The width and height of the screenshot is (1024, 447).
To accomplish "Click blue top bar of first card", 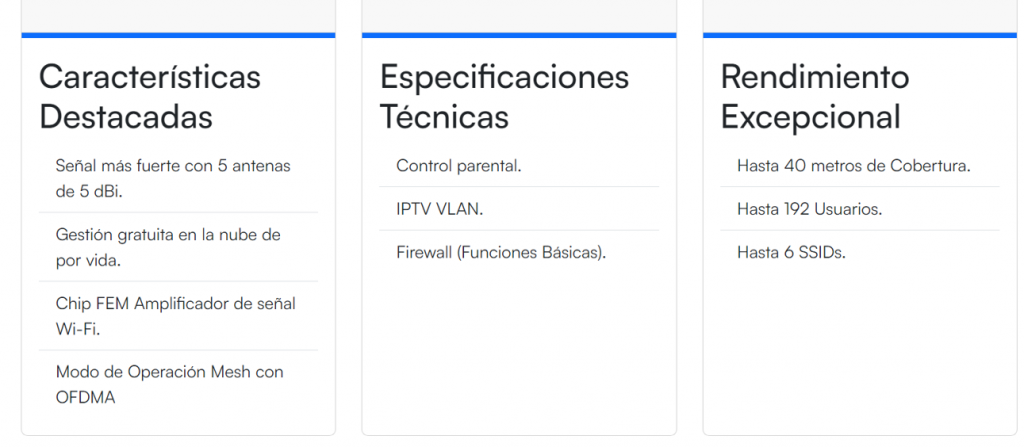I will click(x=178, y=35).
